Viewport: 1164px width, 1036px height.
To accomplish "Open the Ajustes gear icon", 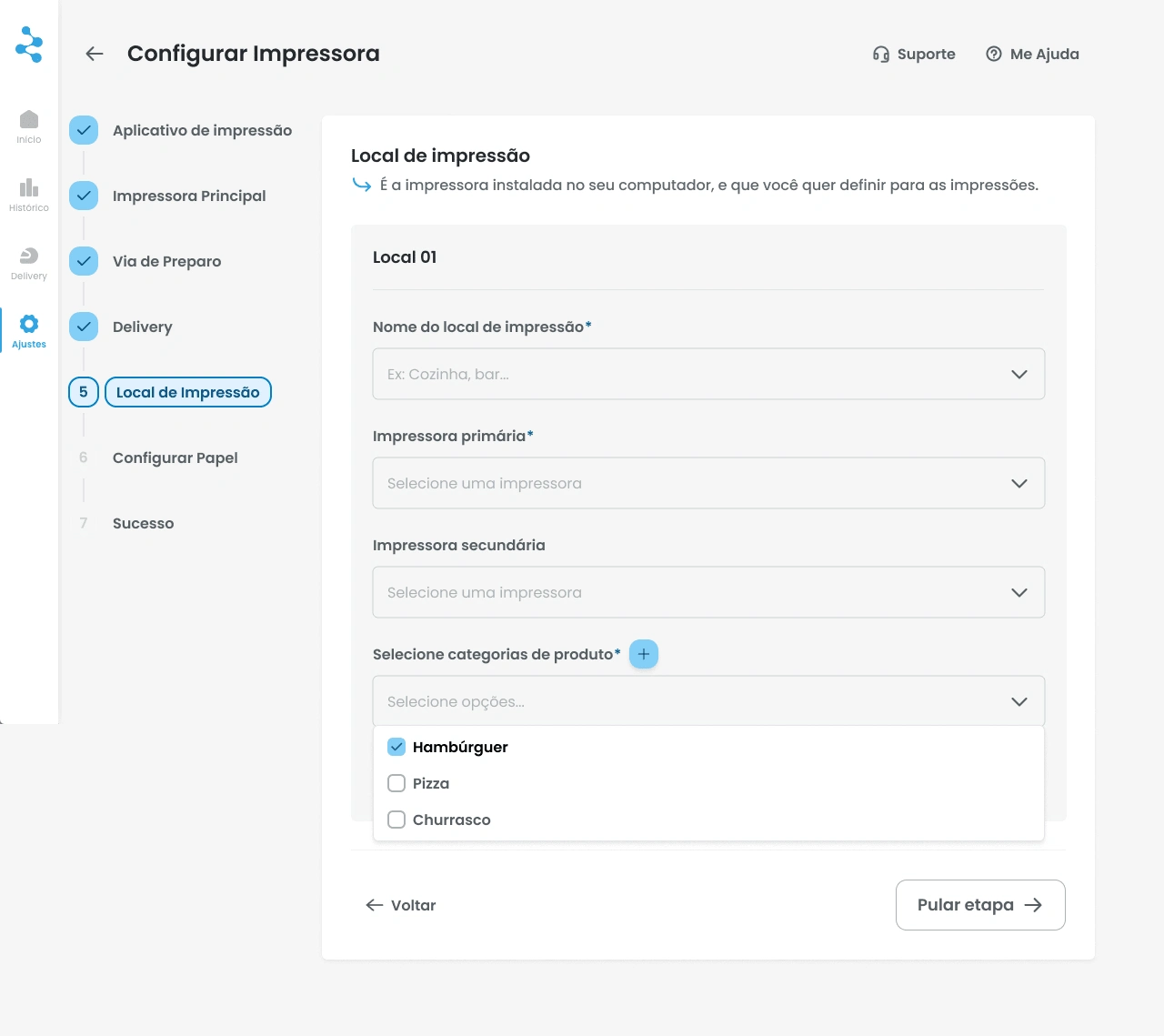I will pos(29,325).
